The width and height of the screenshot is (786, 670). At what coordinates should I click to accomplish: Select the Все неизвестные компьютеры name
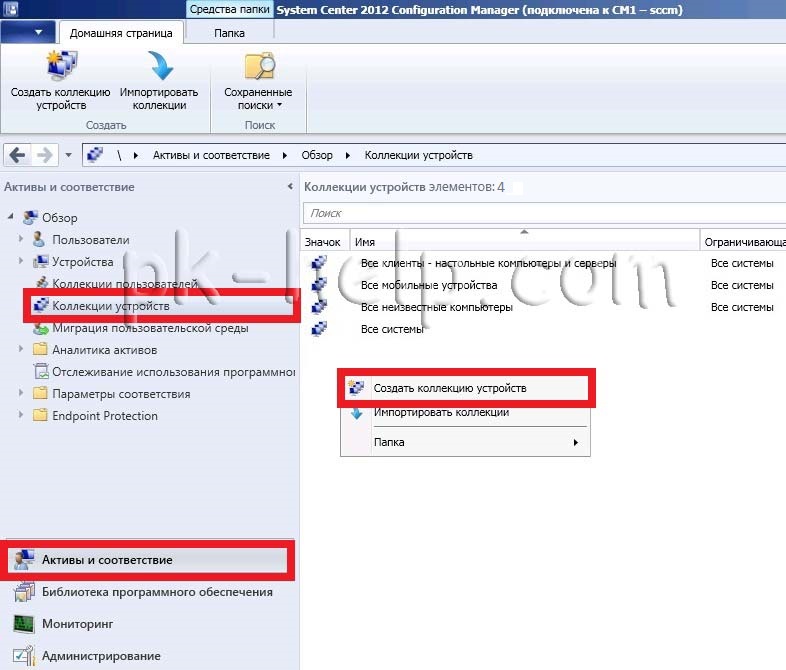(x=437, y=307)
